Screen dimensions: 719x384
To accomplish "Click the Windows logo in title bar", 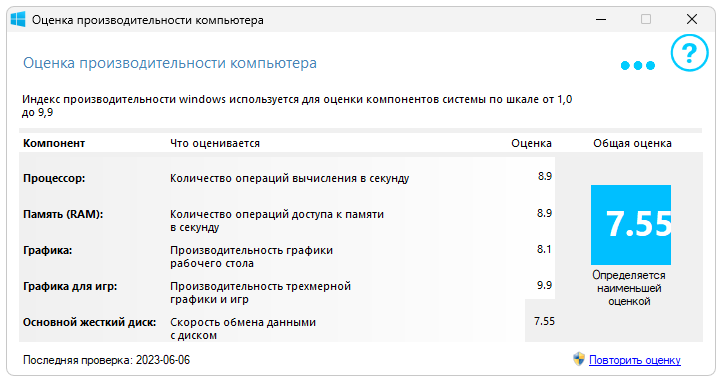I will click(x=18, y=19).
